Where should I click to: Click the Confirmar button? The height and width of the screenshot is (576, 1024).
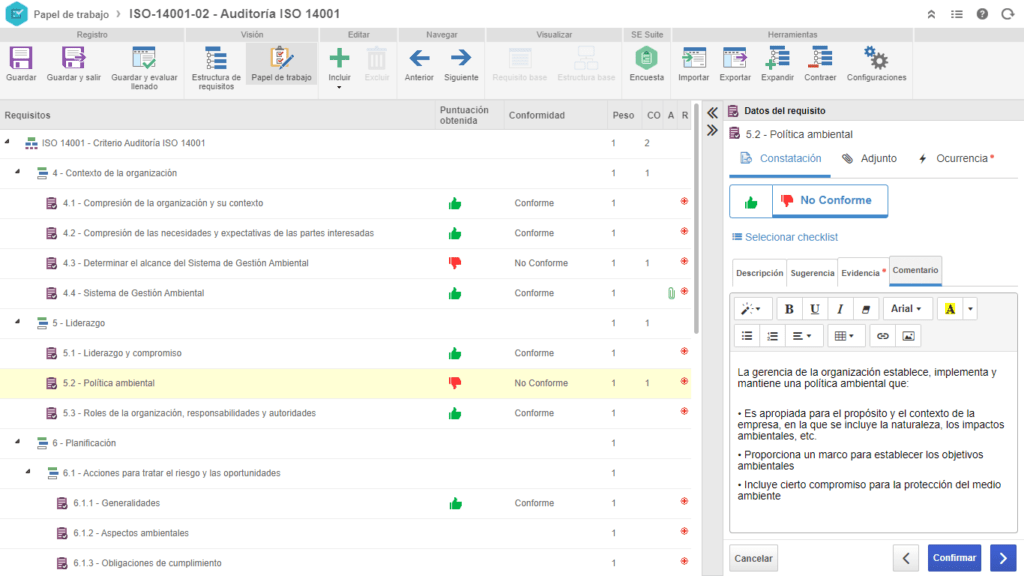[x=954, y=558]
